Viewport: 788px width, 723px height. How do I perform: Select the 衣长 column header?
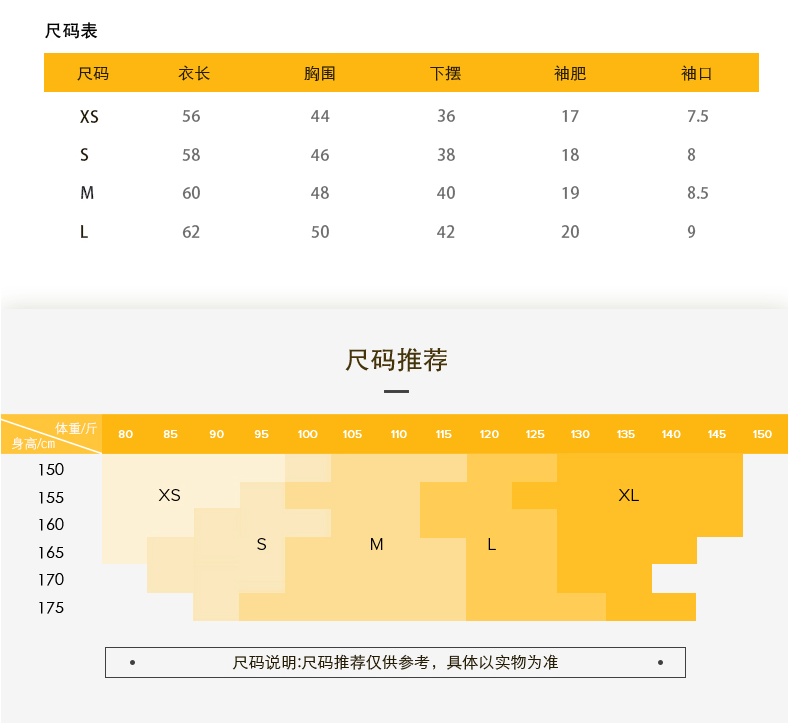pos(194,73)
